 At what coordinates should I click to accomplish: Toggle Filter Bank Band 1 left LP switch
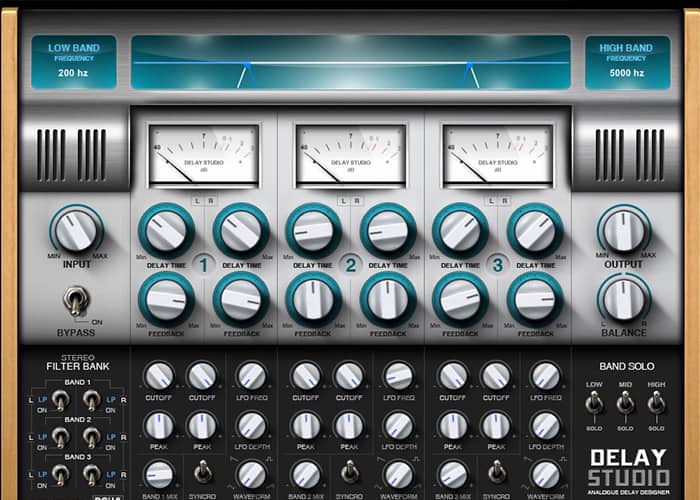(x=60, y=400)
